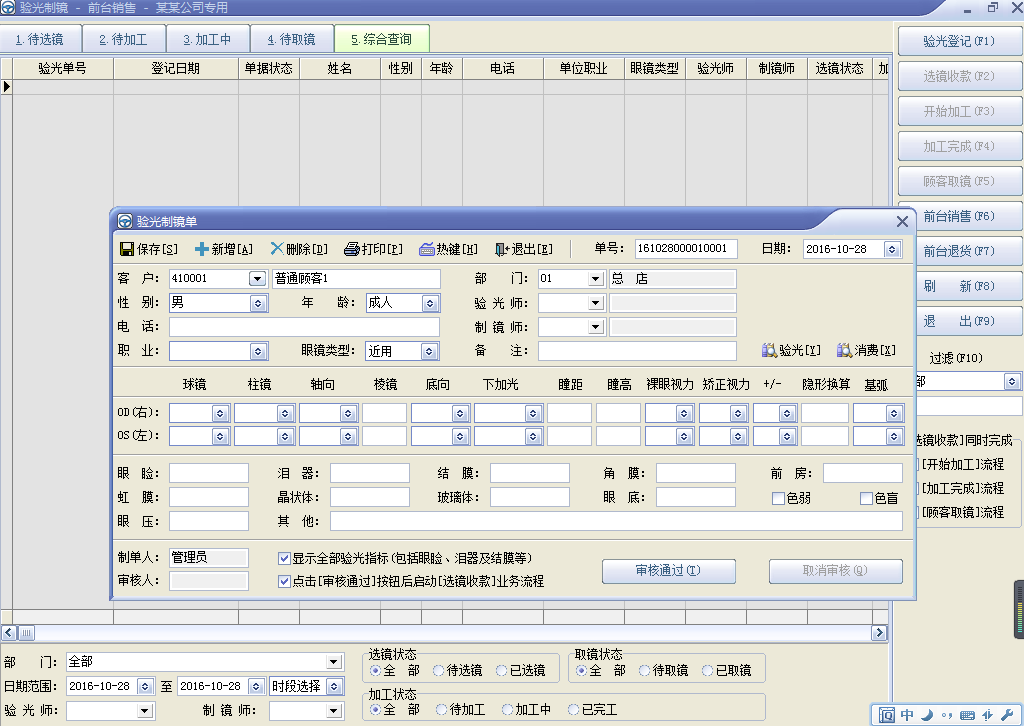Click the horizontal scrollbar right arrow
Image resolution: width=1024 pixels, height=726 pixels.
(x=879, y=633)
